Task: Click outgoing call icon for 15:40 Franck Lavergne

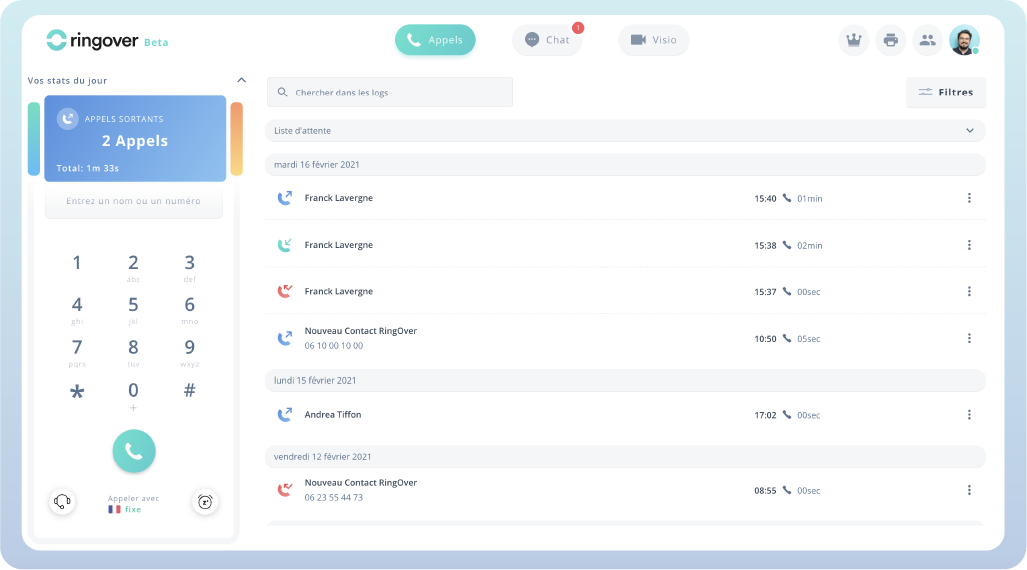Action: pos(285,198)
